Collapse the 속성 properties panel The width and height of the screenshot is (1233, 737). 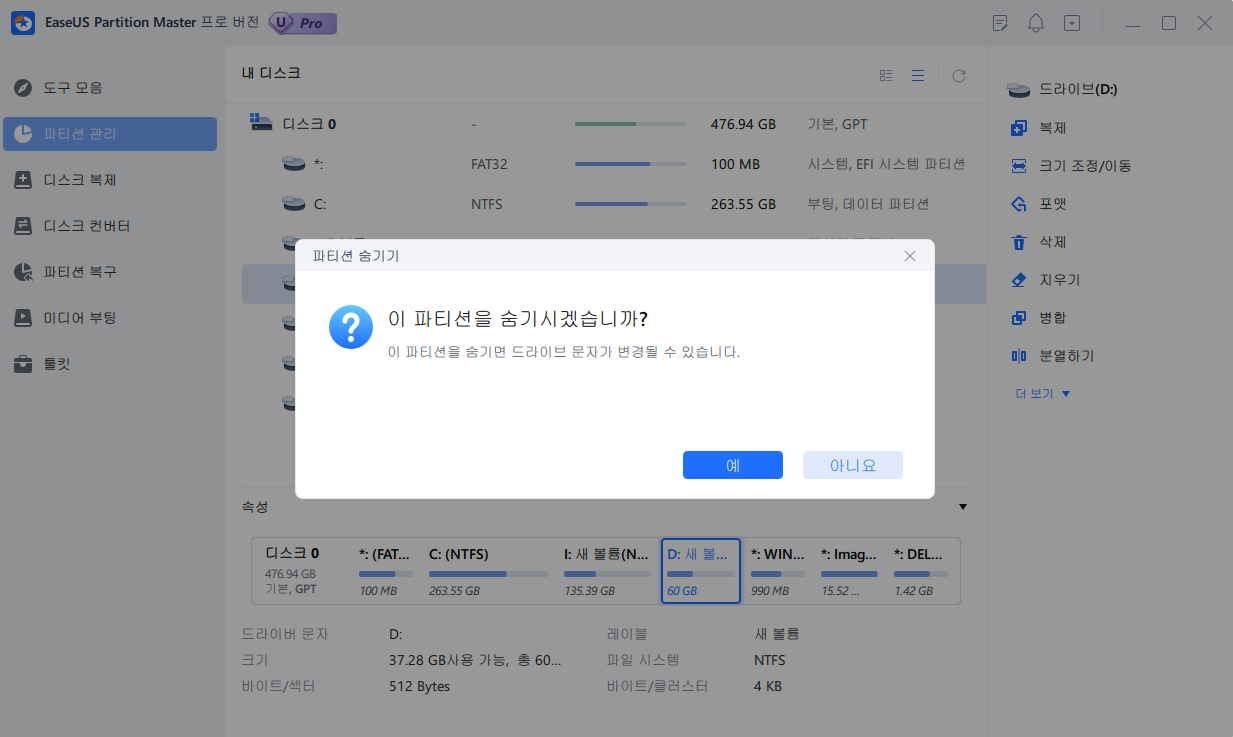click(962, 507)
